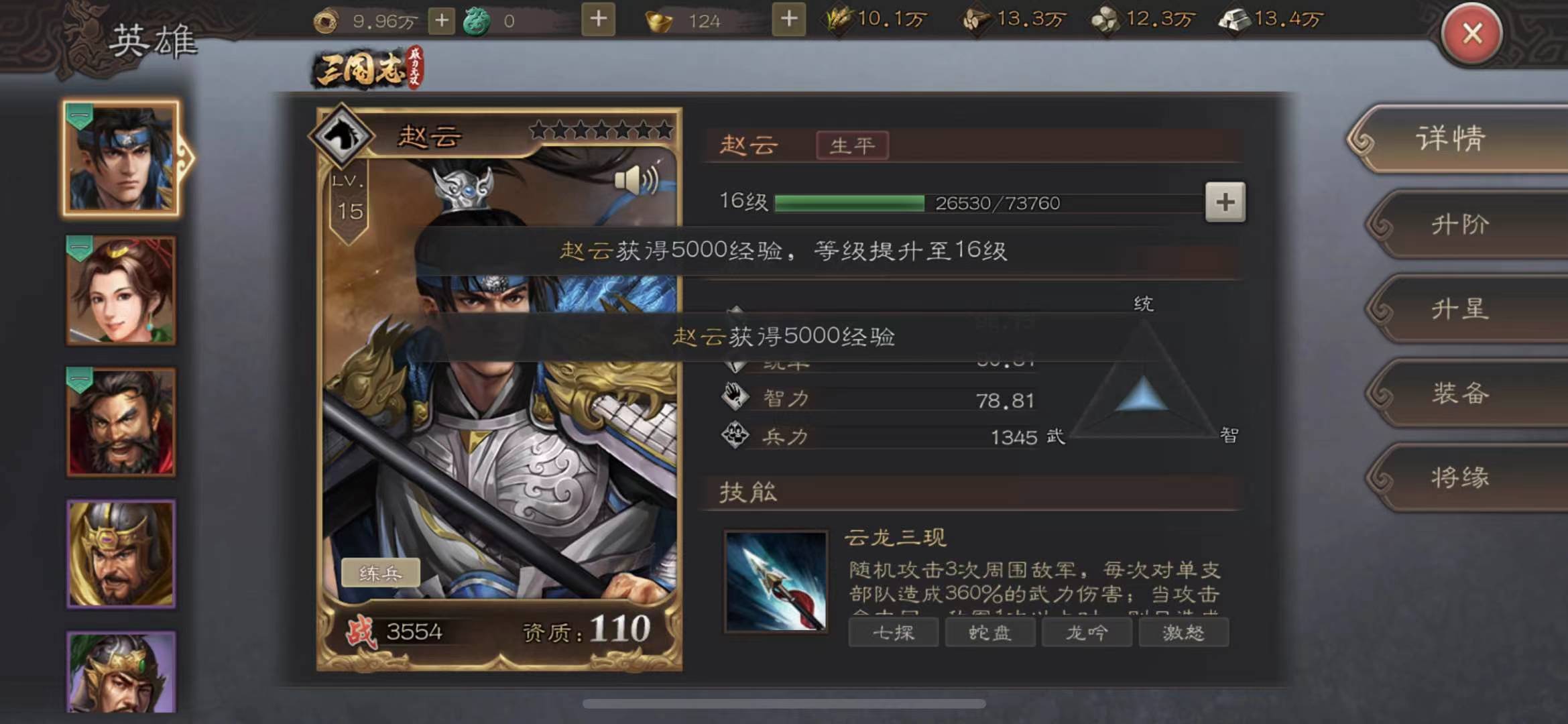Click the 练兵 training button on the card

pos(381,573)
